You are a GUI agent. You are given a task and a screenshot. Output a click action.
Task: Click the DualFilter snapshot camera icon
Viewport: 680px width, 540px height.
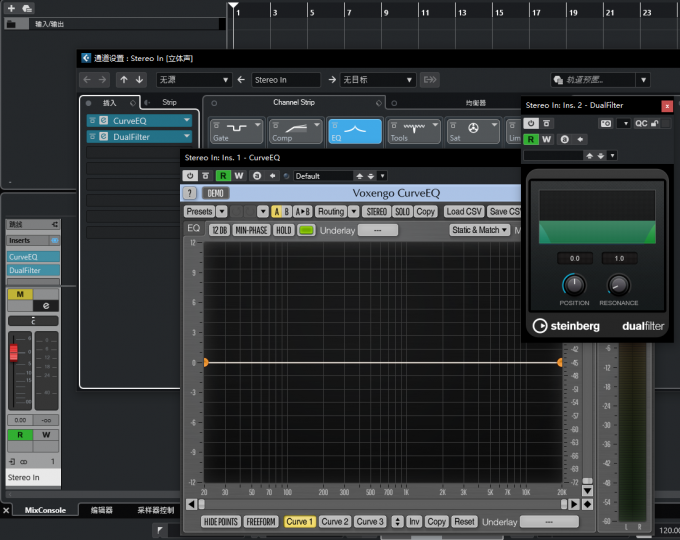(606, 124)
